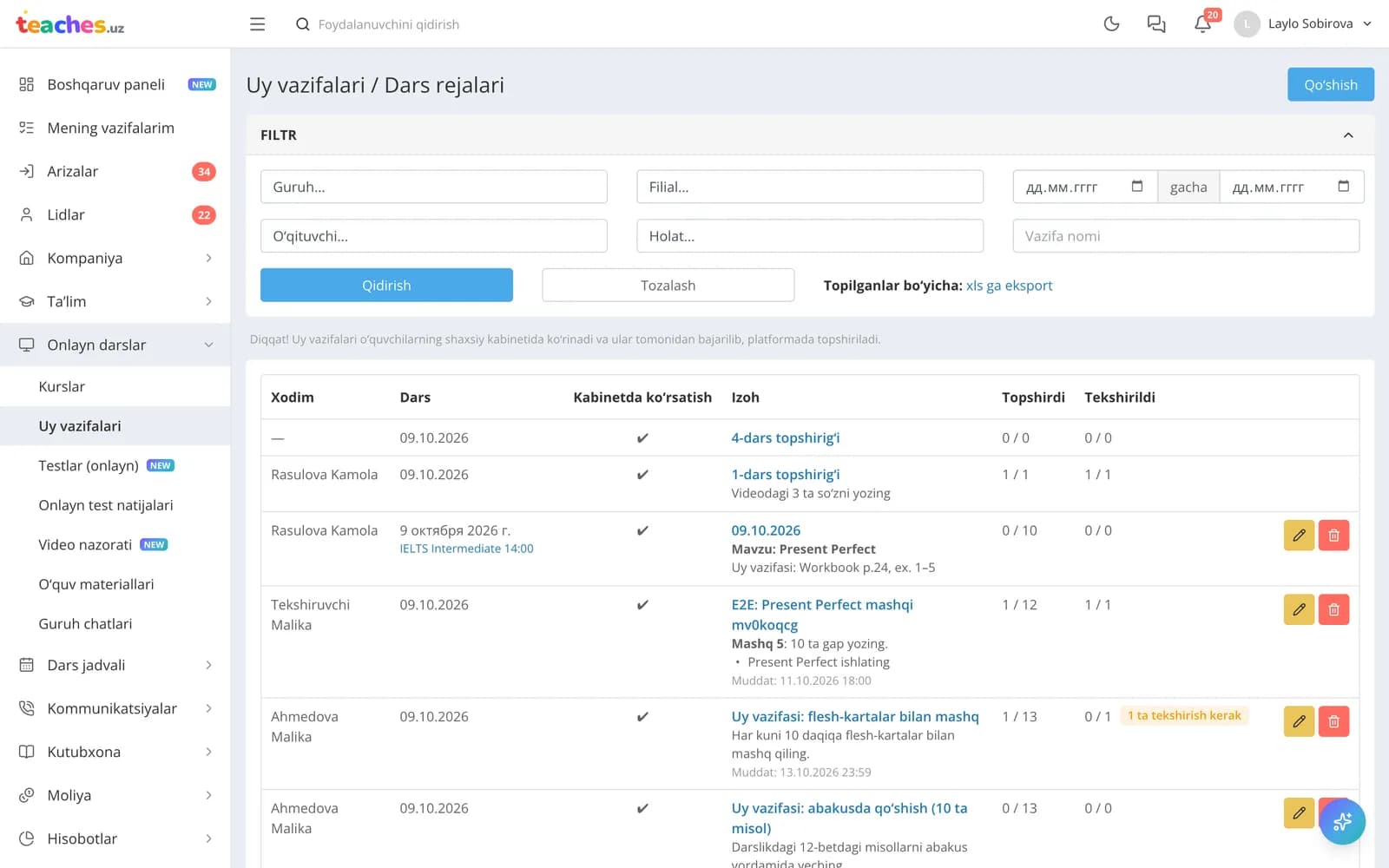Open Video nazorati submenu item
This screenshot has height=868, width=1389.
click(115, 544)
